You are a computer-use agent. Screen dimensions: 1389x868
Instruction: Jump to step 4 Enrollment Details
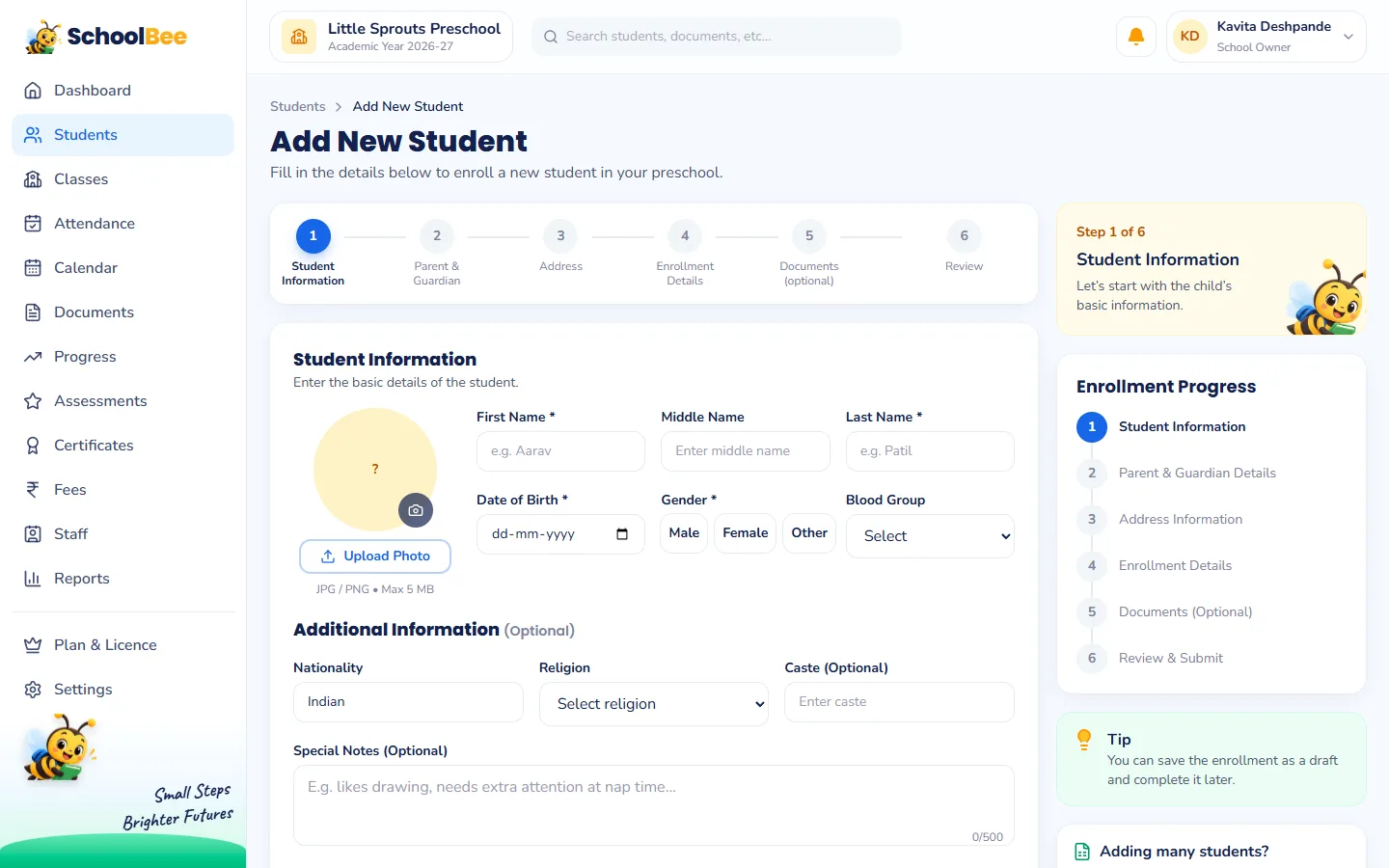[685, 253]
